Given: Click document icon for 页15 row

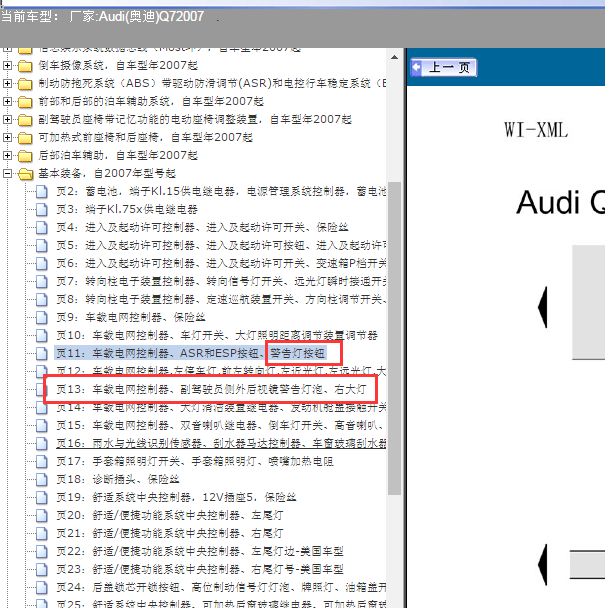Looking at the screenshot, I should [x=42, y=425].
